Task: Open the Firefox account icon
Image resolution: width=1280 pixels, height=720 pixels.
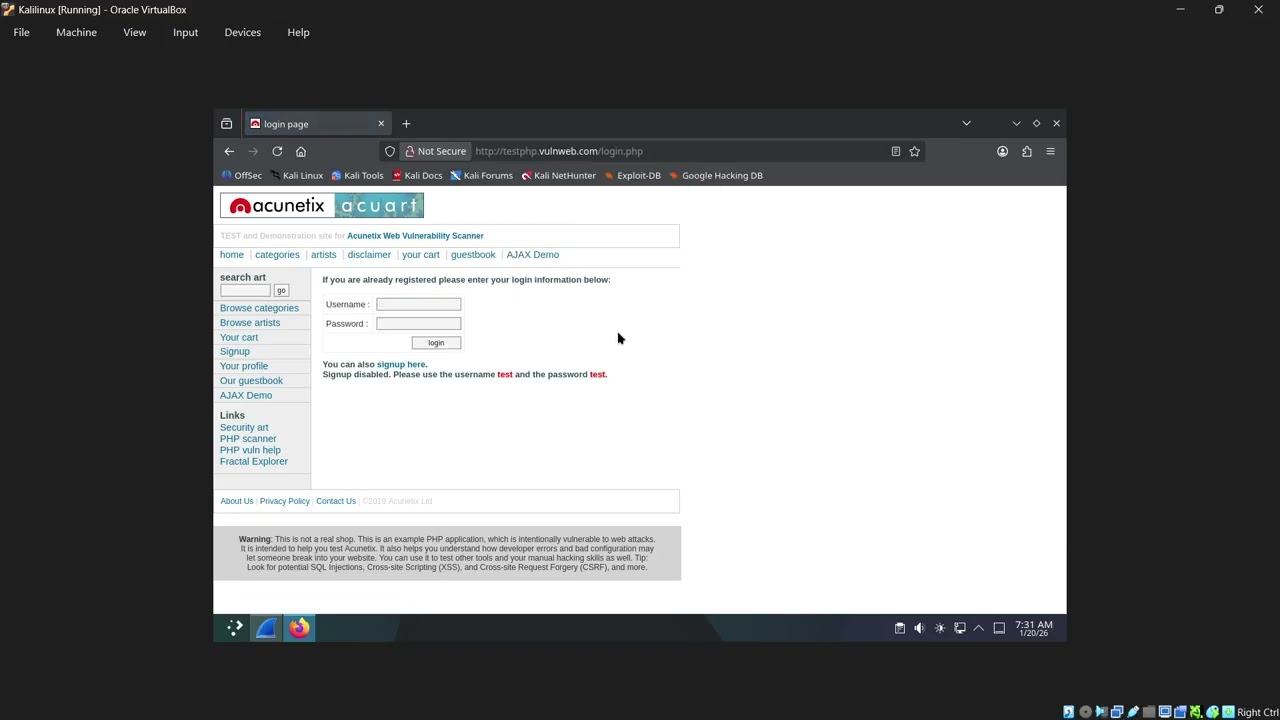Action: click(x=1002, y=151)
